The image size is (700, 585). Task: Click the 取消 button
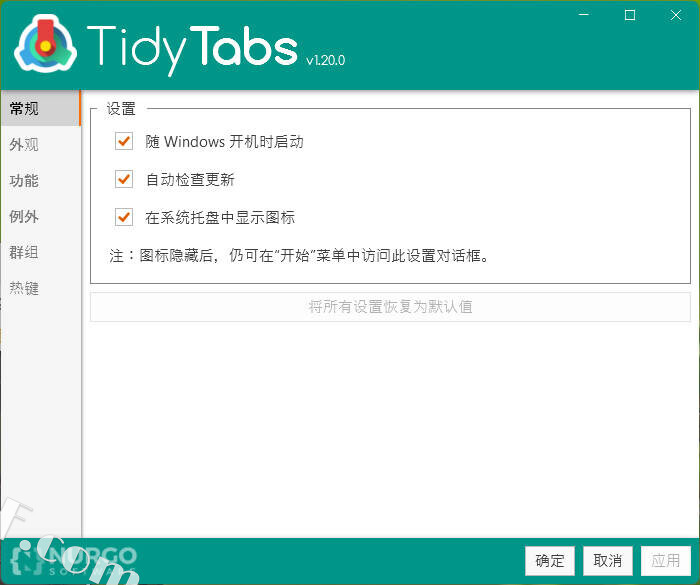click(608, 560)
